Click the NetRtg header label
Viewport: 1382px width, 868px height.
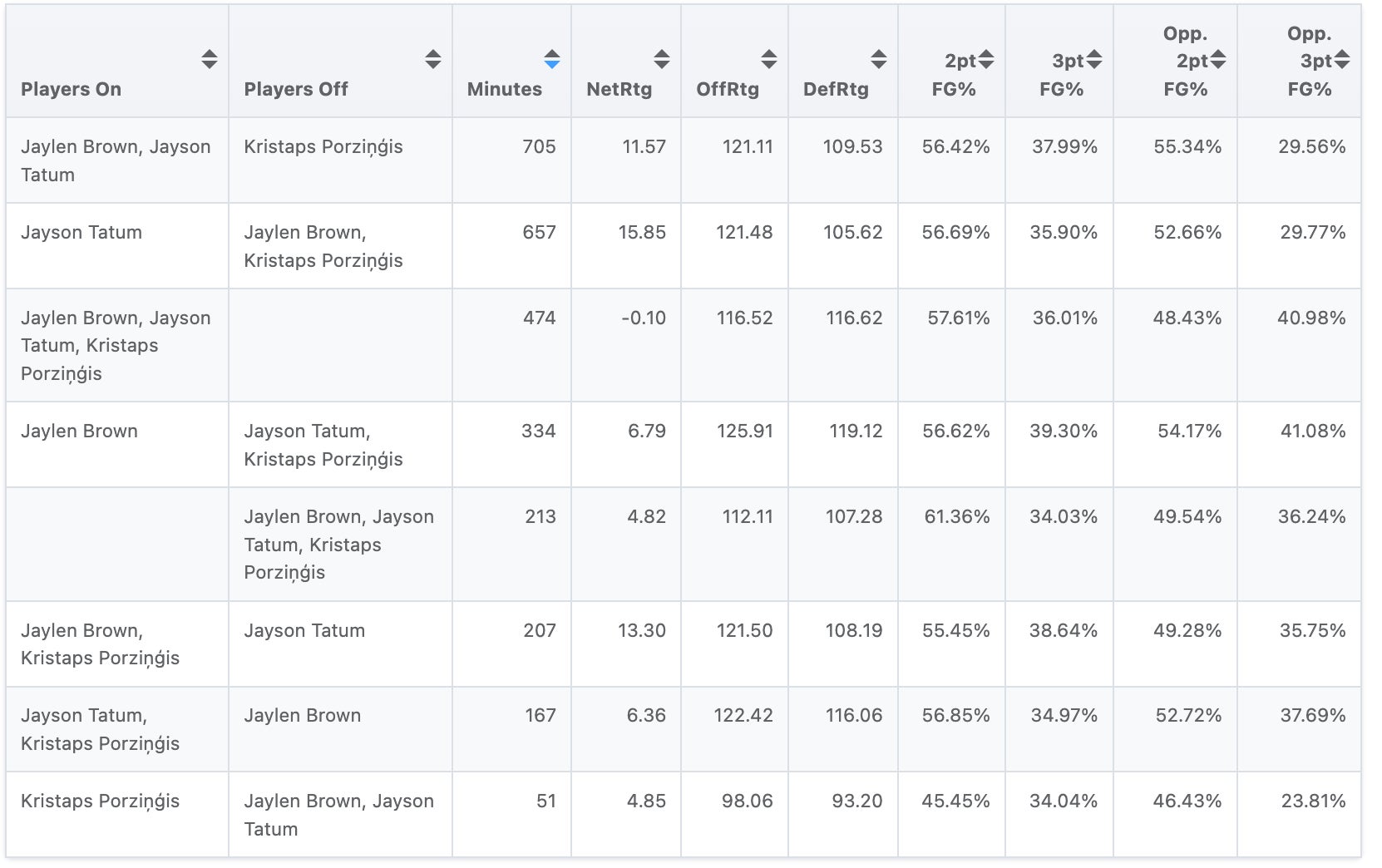point(619,89)
